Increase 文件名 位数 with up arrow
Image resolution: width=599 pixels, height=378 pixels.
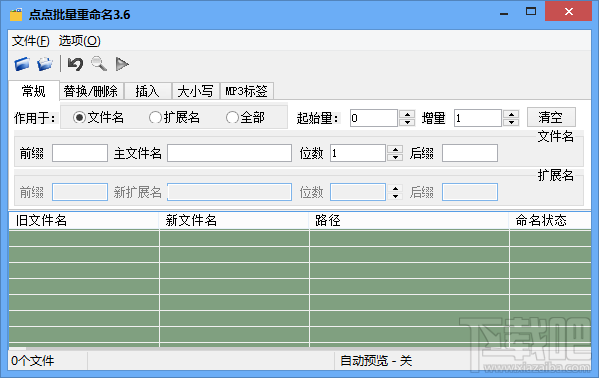395,149
